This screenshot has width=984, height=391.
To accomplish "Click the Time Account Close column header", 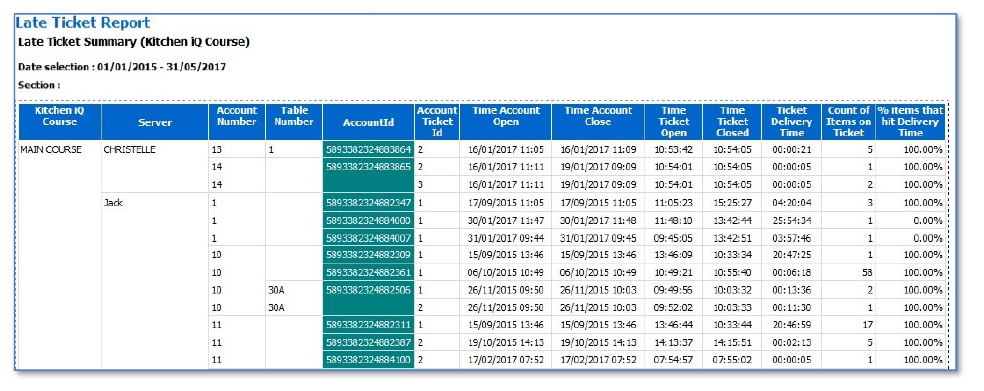I will click(598, 122).
